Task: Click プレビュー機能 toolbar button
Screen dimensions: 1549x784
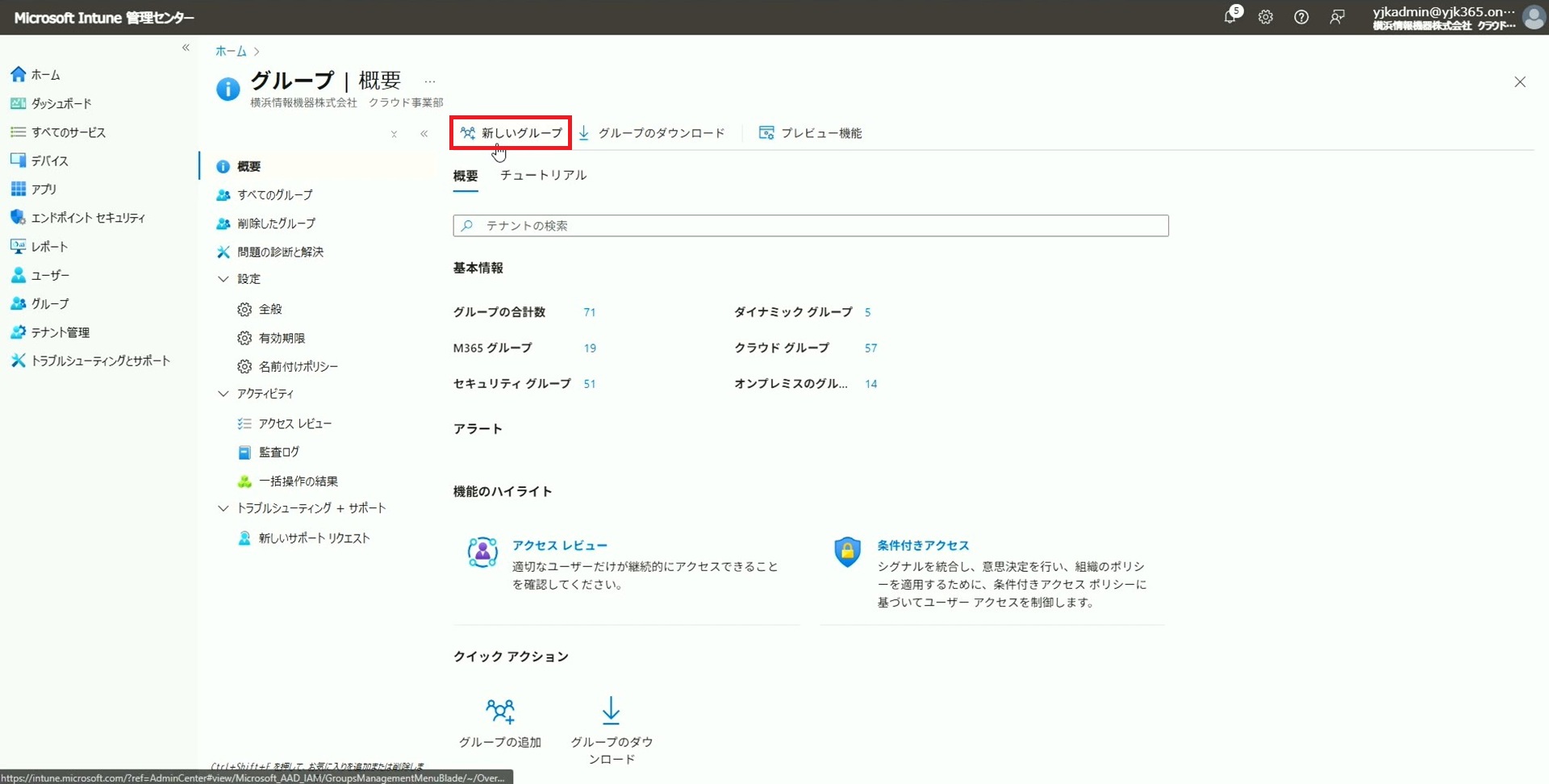Action: 811,133
